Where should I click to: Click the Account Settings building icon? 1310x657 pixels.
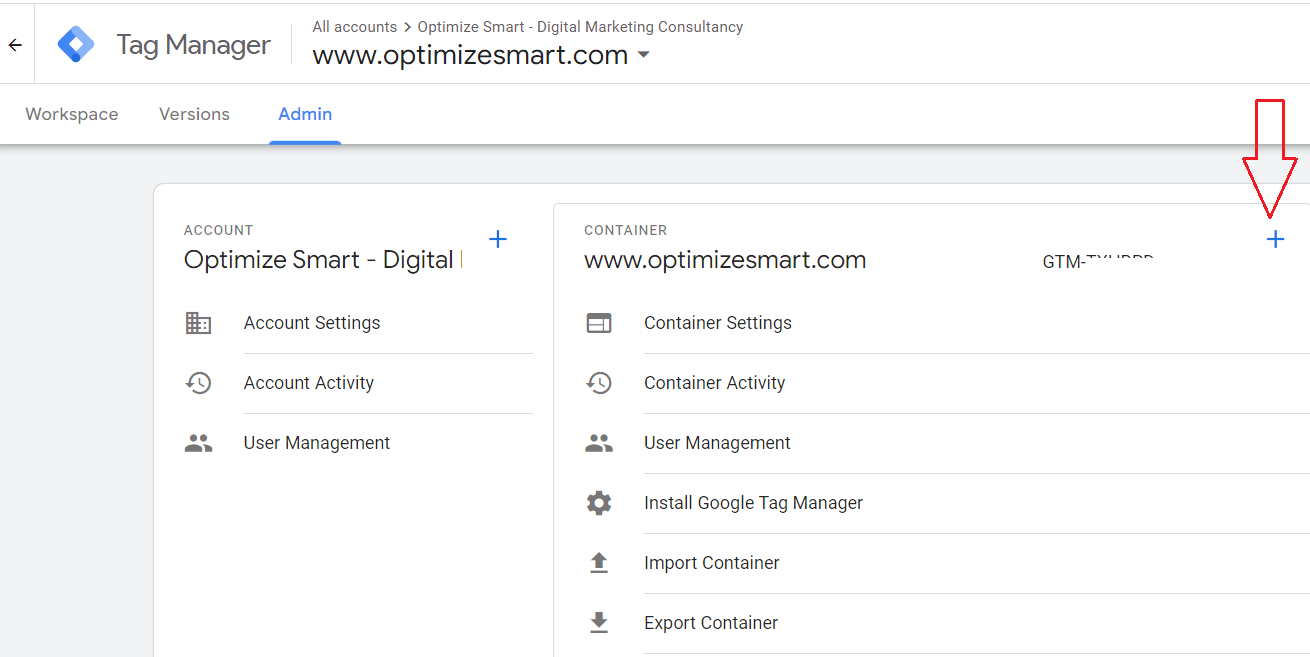point(198,323)
